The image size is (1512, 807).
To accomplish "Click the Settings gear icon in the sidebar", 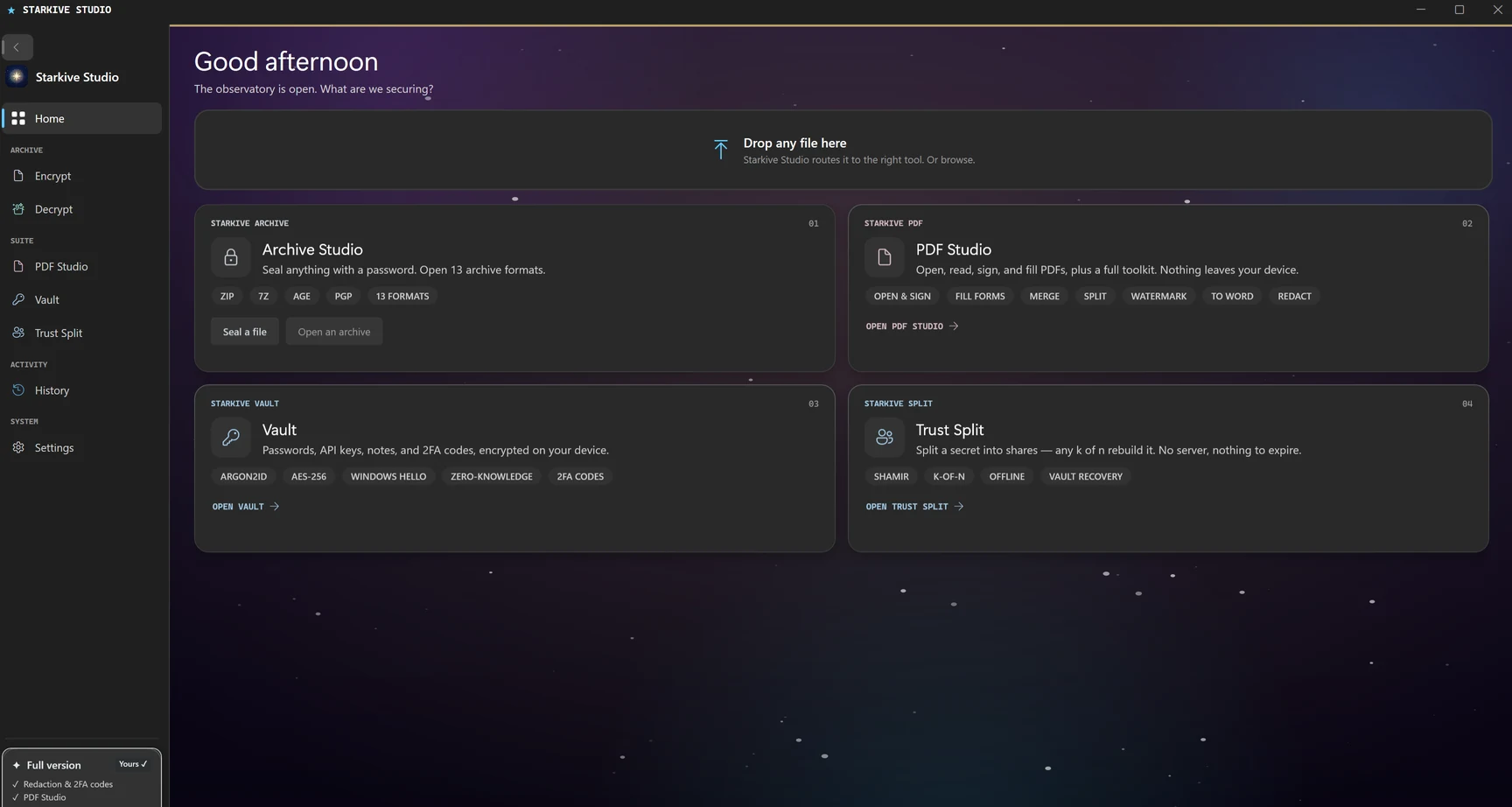I will (18, 447).
